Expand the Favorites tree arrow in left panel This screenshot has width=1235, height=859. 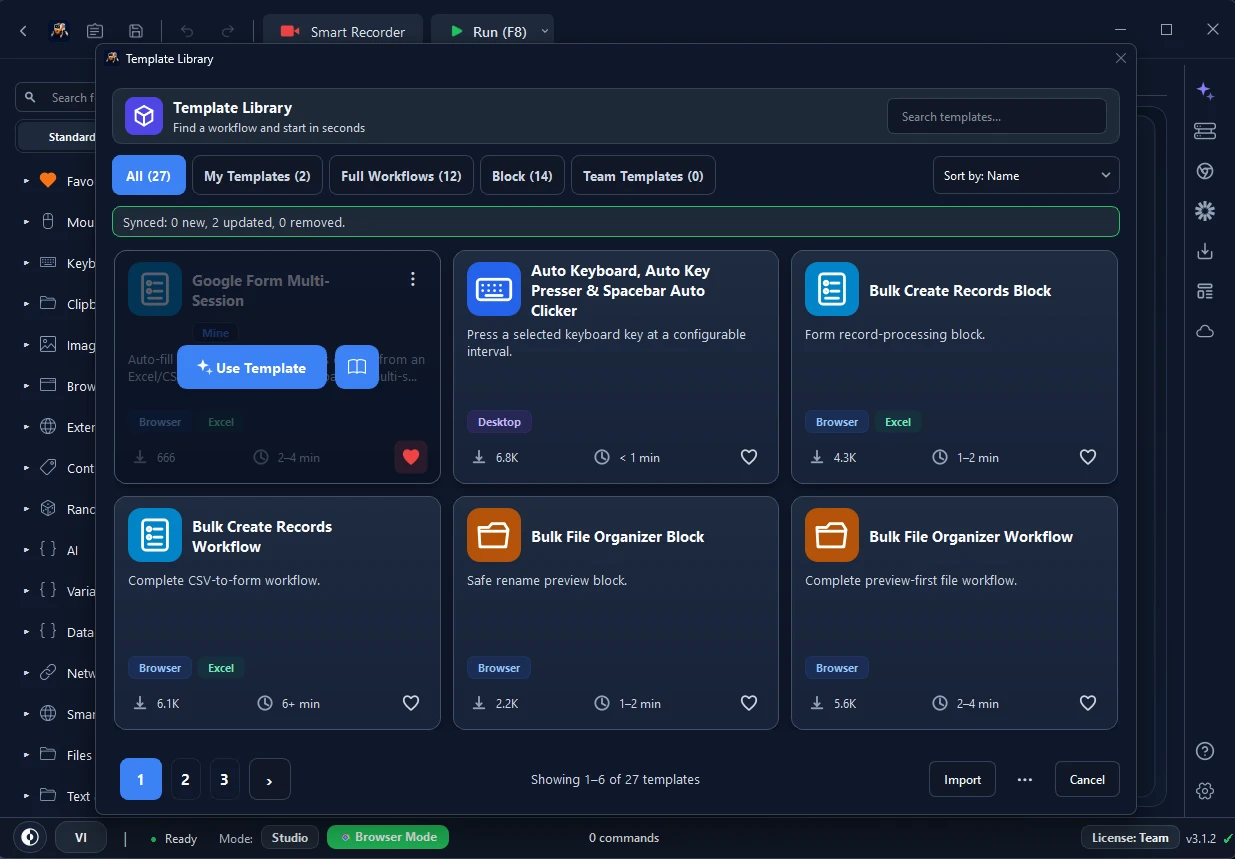(x=26, y=181)
